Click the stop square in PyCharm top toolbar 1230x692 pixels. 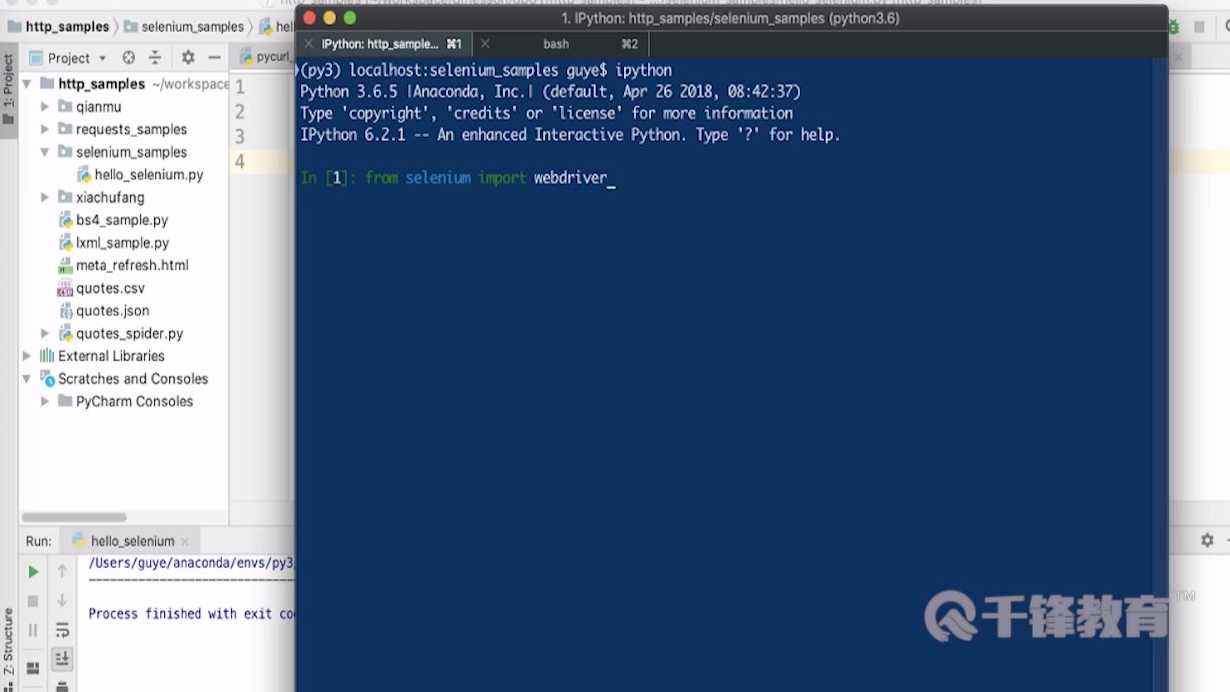point(1200,27)
